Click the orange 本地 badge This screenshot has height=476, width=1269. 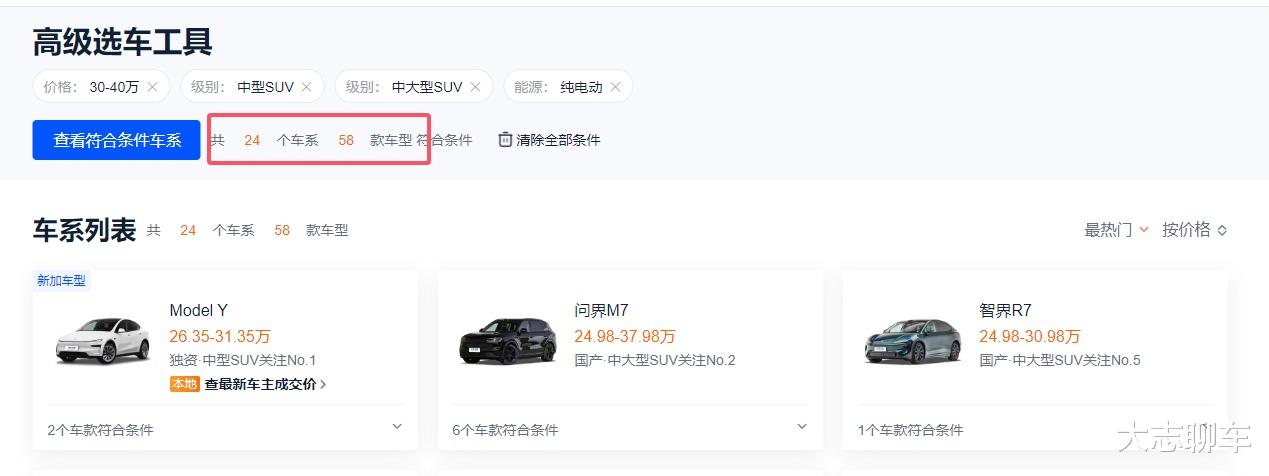184,384
